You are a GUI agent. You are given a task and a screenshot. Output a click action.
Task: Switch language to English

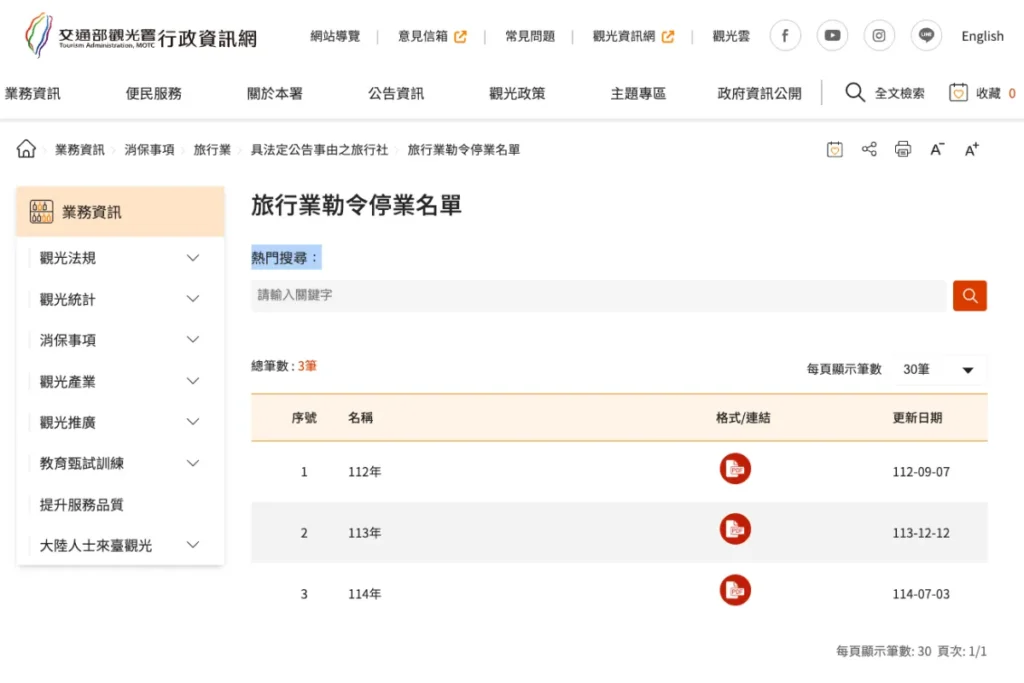tap(982, 37)
